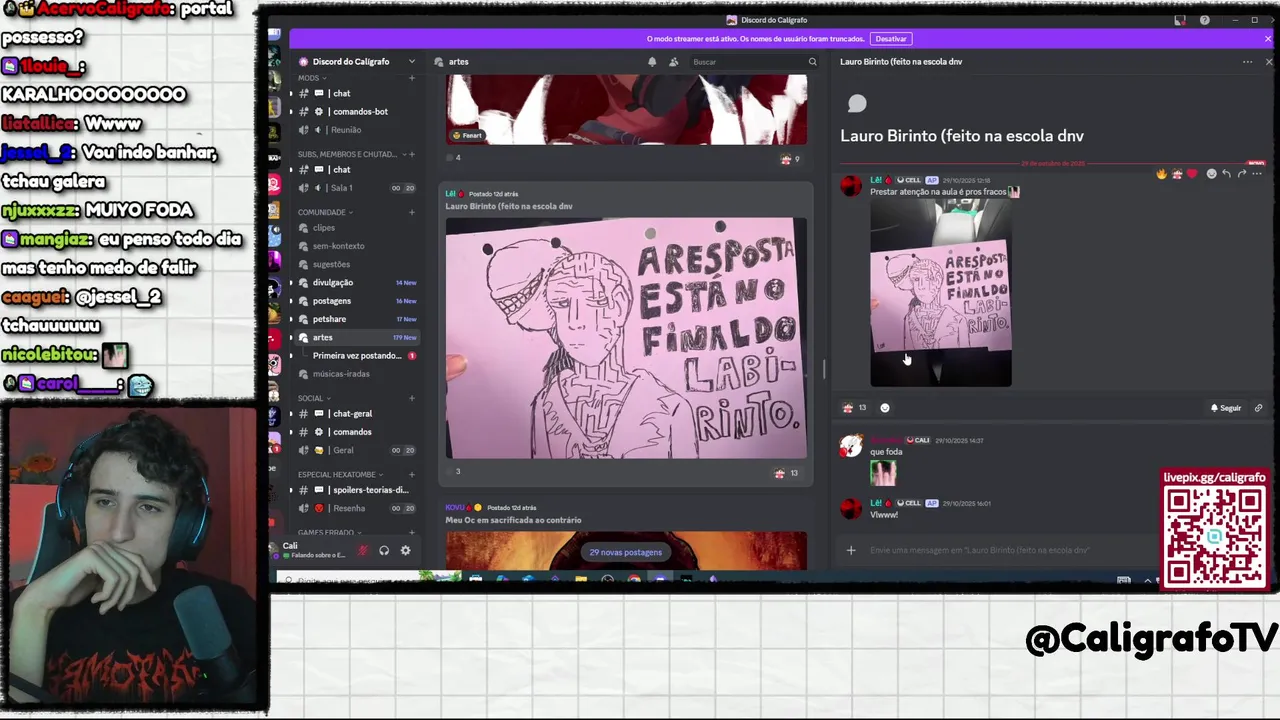Dismiss the streamer mode banner with X
The width and height of the screenshot is (1280, 720).
click(1268, 39)
